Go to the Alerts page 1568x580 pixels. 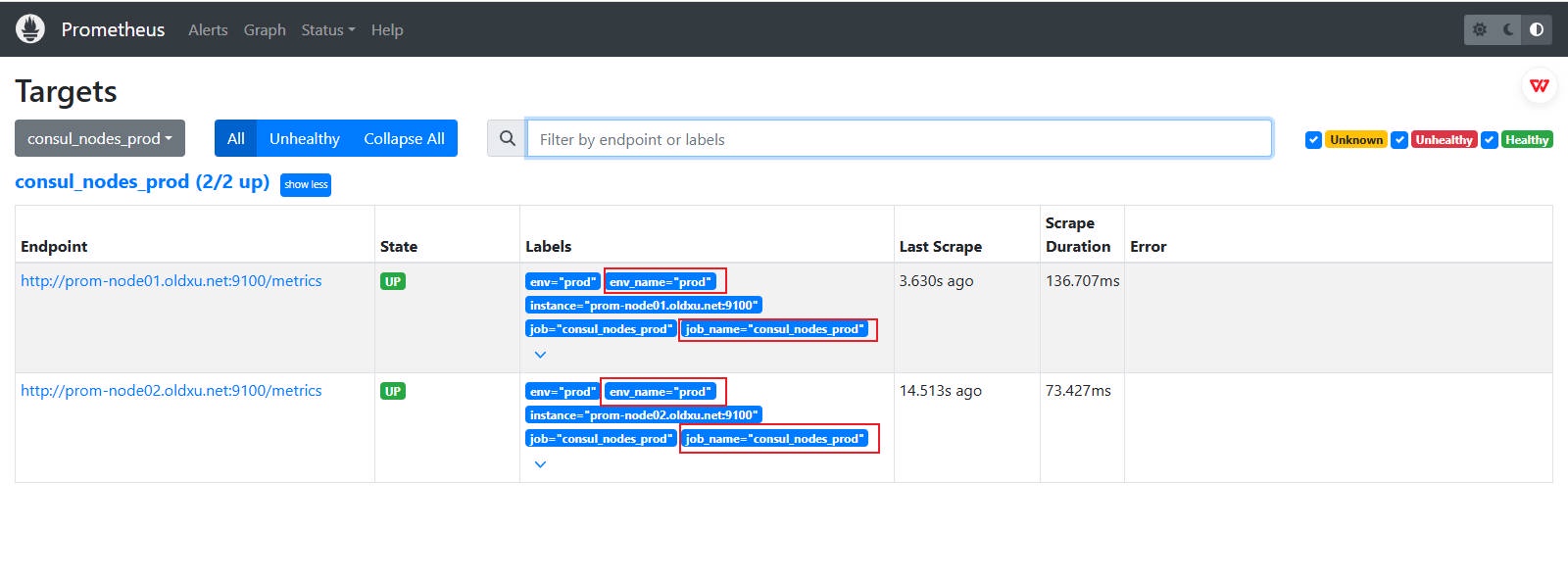point(208,30)
